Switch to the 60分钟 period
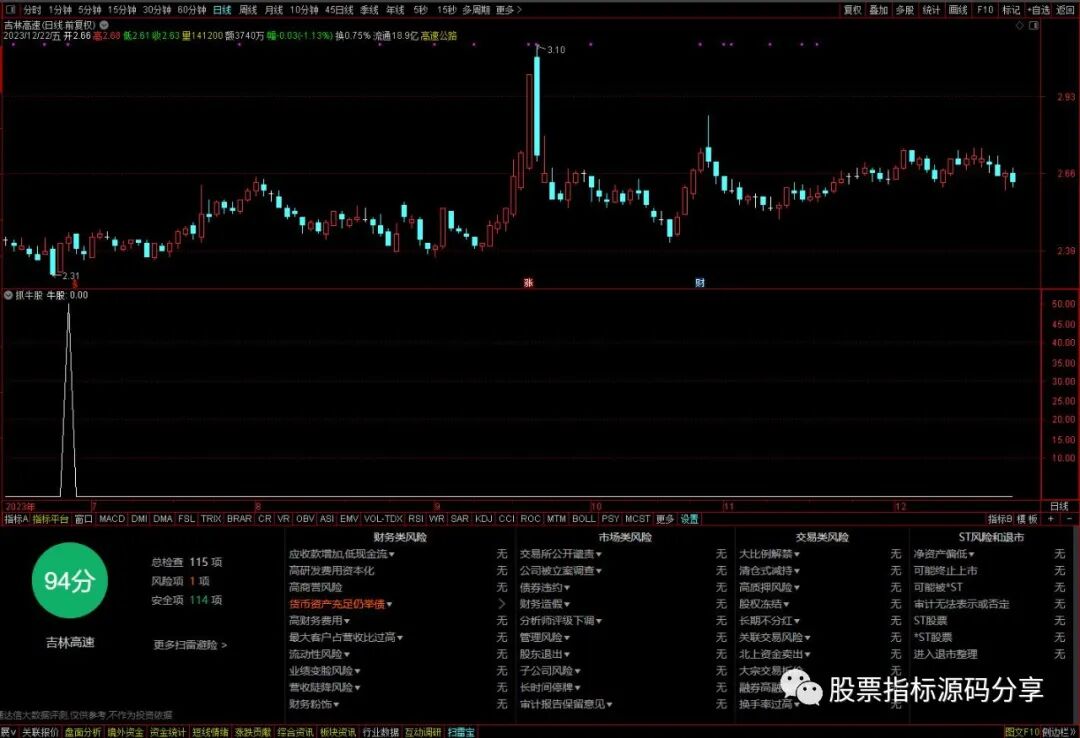Image resolution: width=1080 pixels, height=738 pixels. (x=191, y=10)
